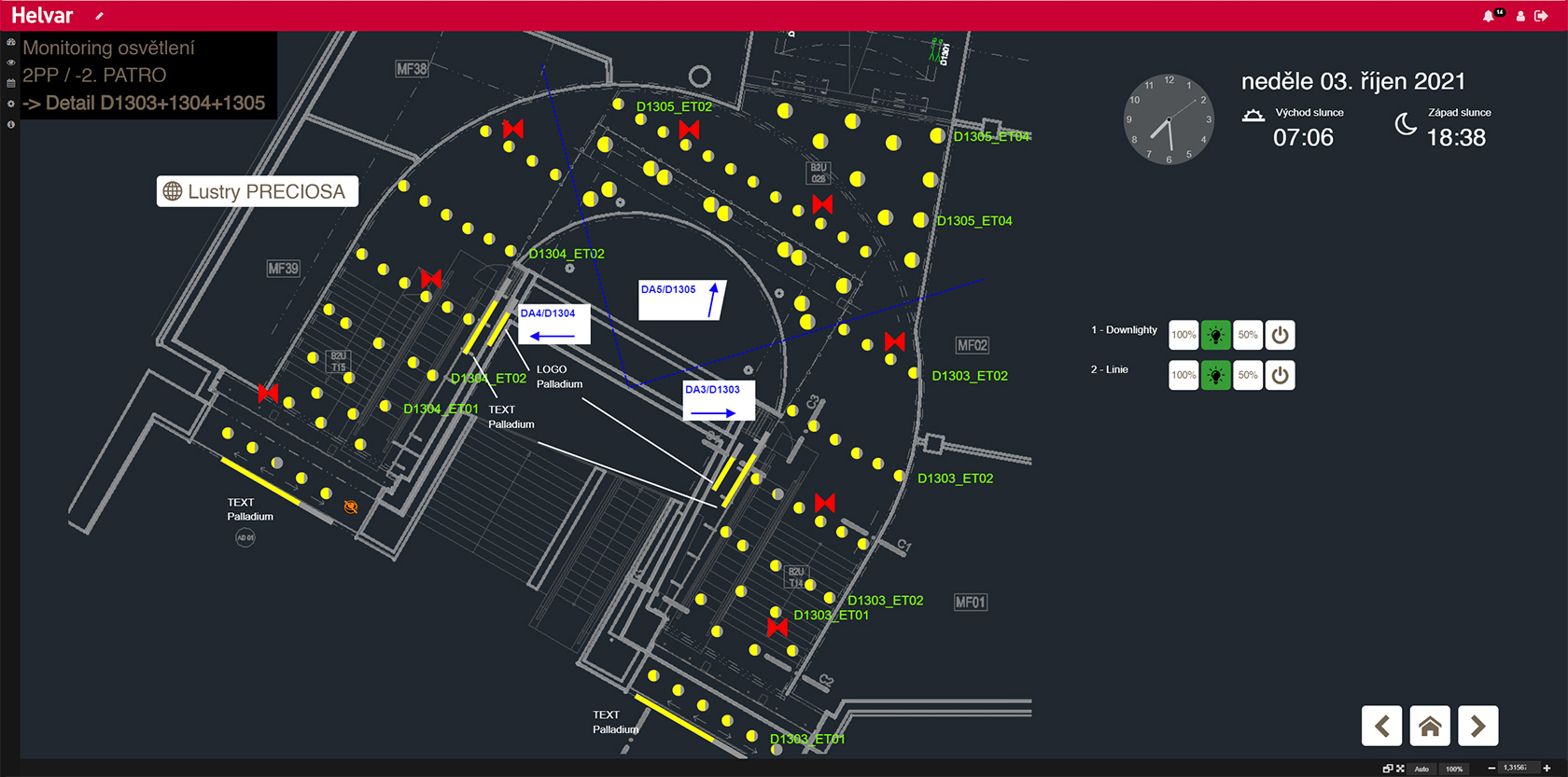
Task: Open the dashboard gauge icon in sidebar
Action: point(11,42)
